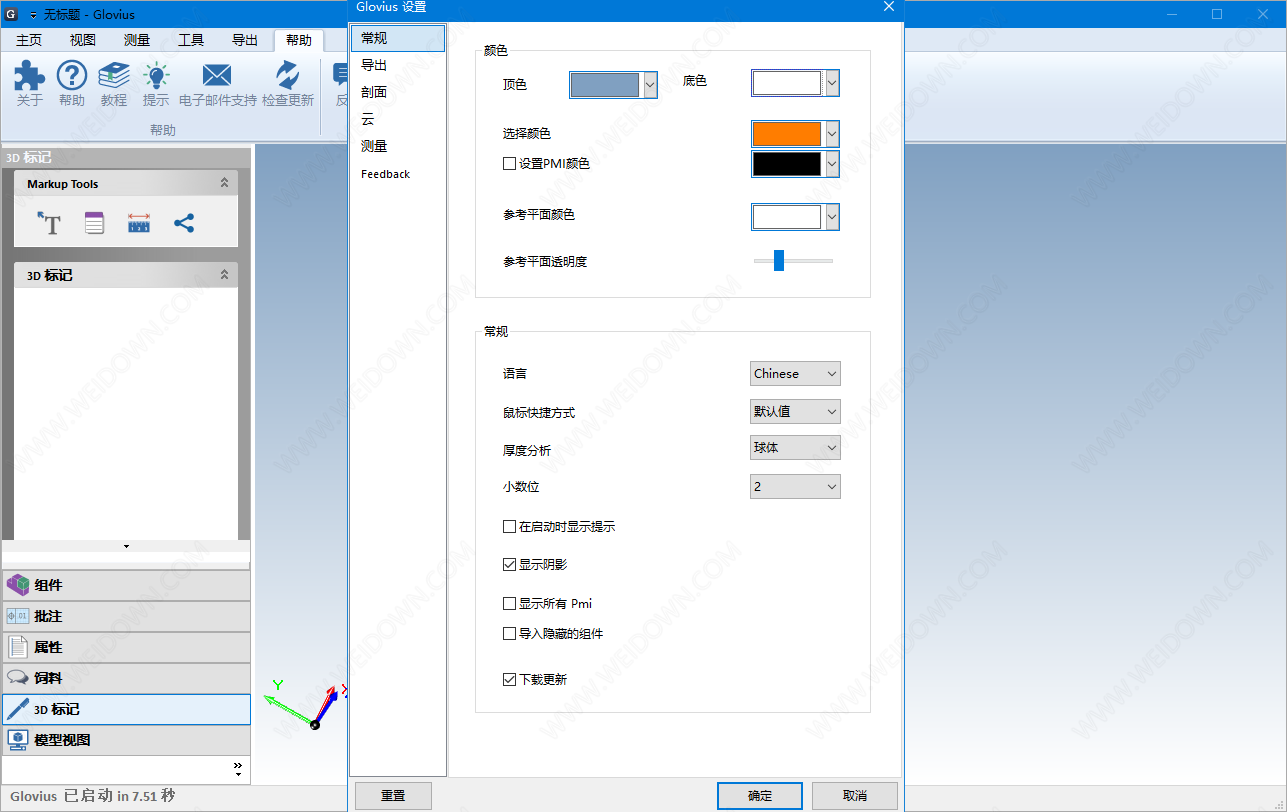
Task: Expand more panels chevron at sidebar bottom
Action: [238, 768]
